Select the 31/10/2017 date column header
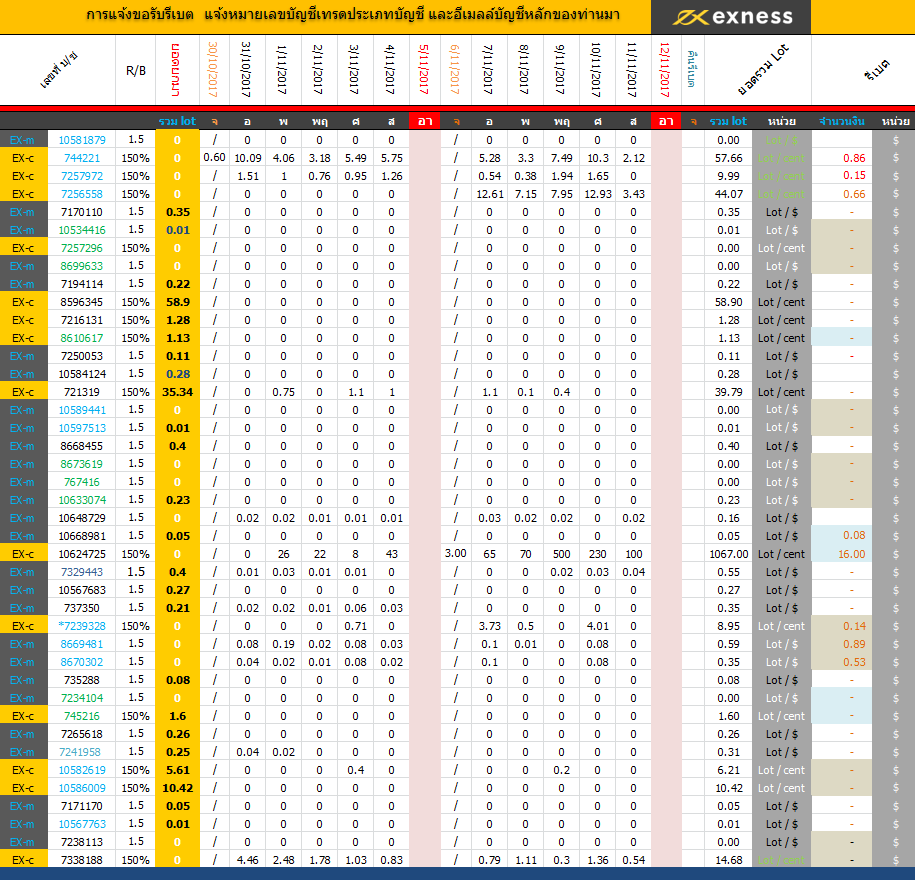 tap(247, 69)
